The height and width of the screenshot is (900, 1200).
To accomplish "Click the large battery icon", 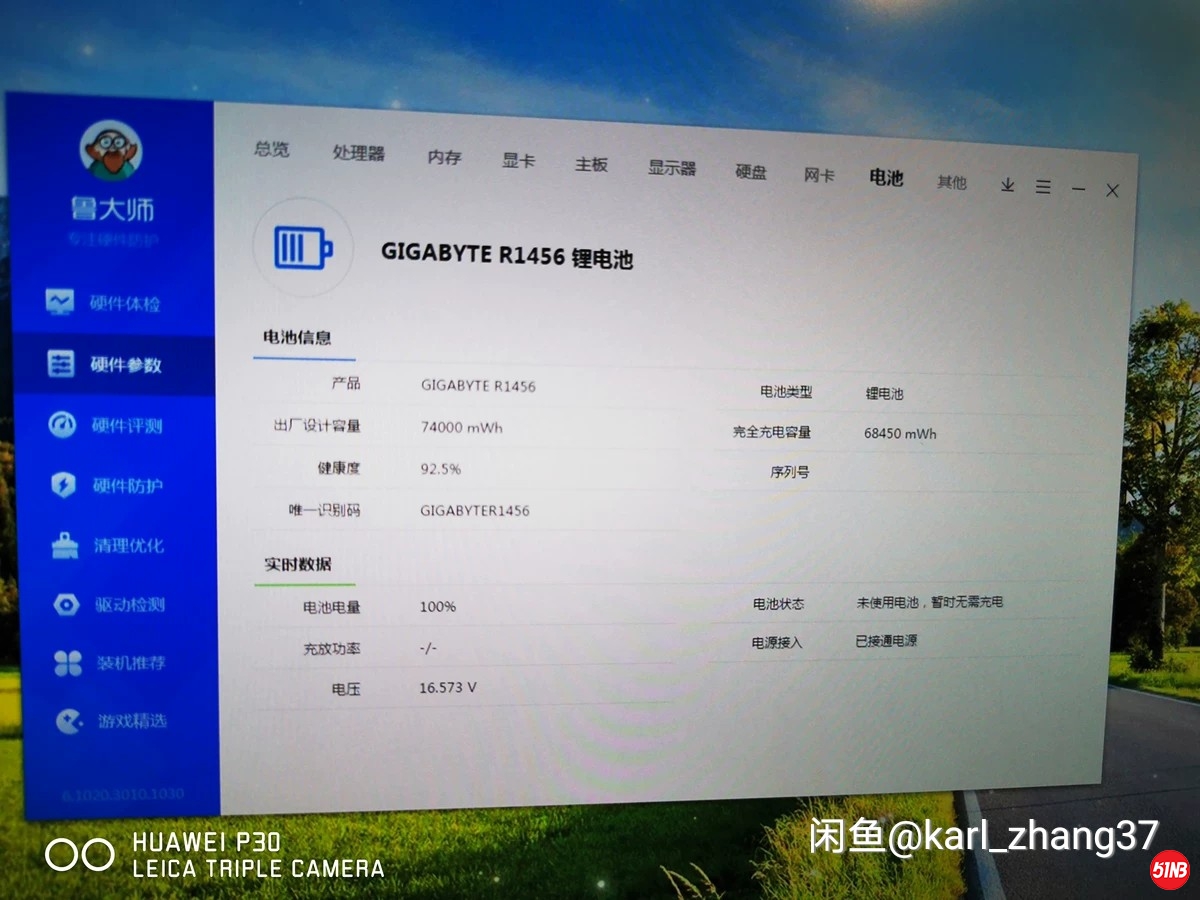I will pyautogui.click(x=303, y=247).
